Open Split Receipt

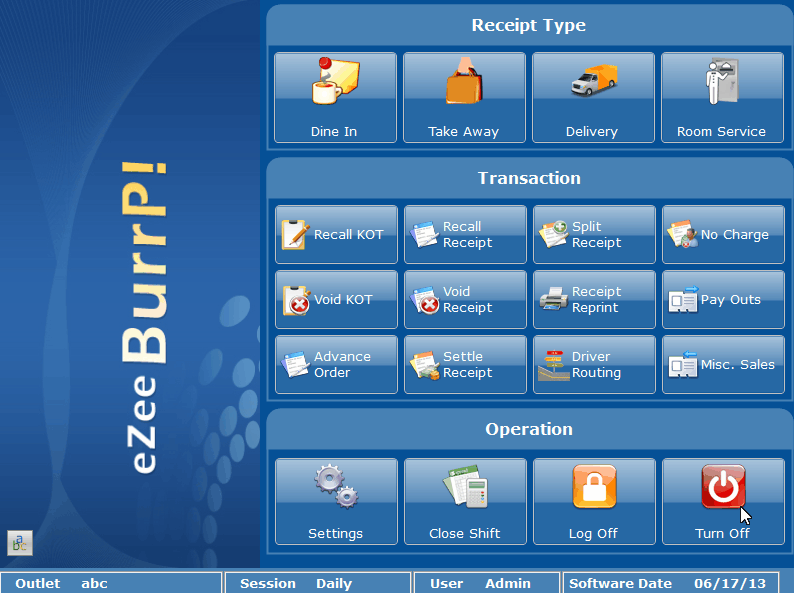tap(594, 235)
